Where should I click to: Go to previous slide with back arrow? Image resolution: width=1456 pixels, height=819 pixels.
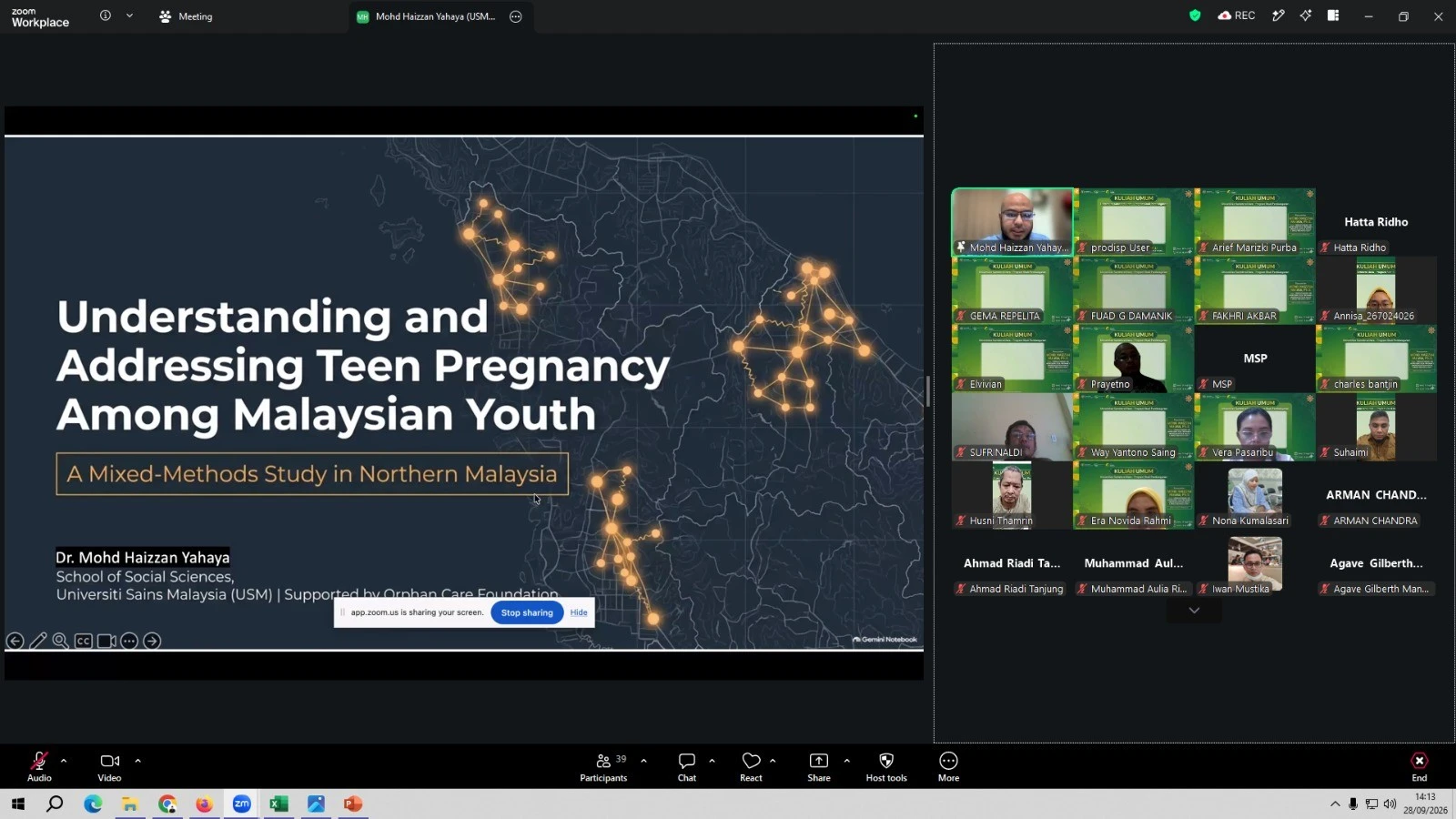[15, 641]
